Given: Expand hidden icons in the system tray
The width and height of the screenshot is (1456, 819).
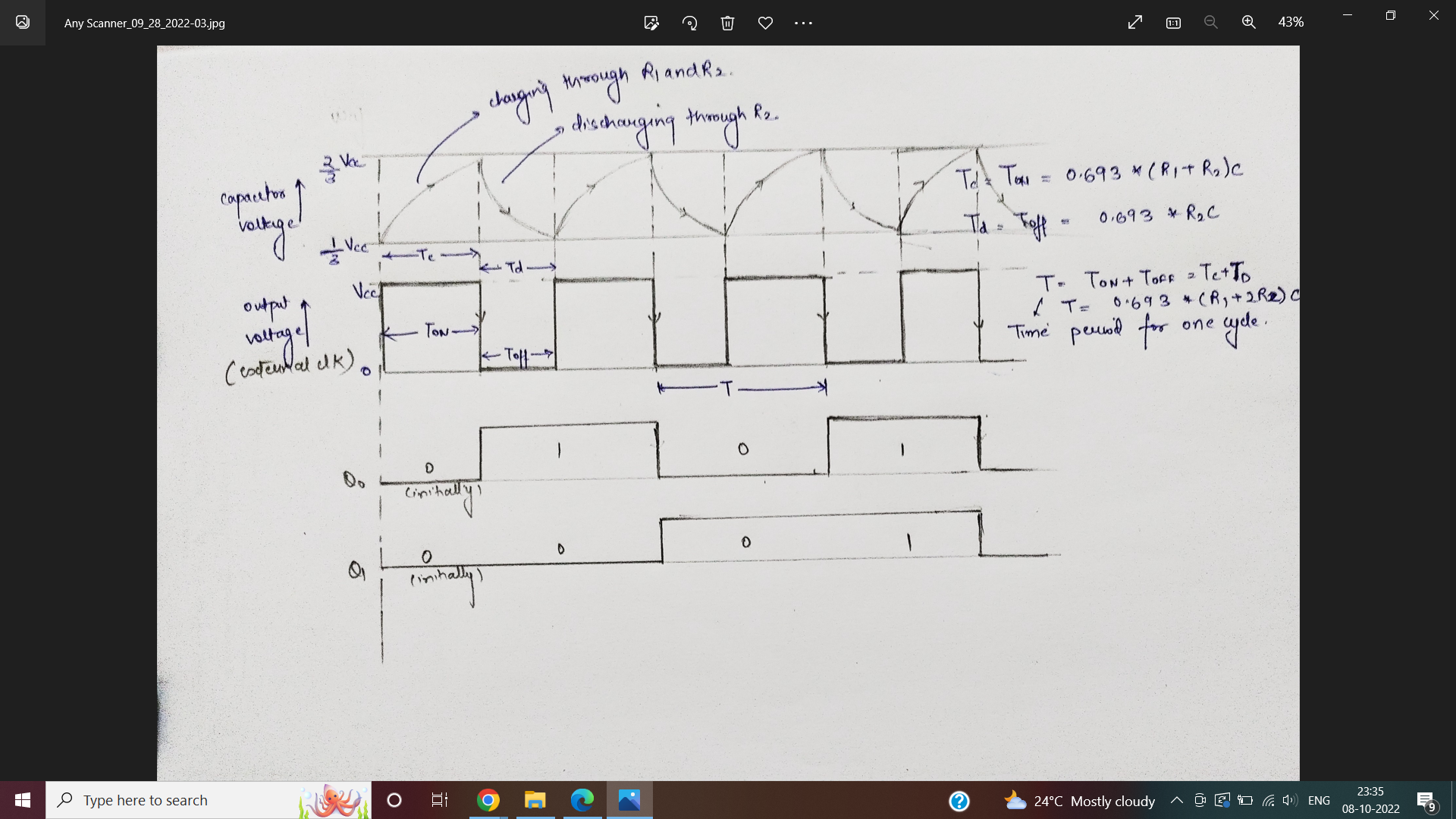Looking at the screenshot, I should click(x=1176, y=800).
